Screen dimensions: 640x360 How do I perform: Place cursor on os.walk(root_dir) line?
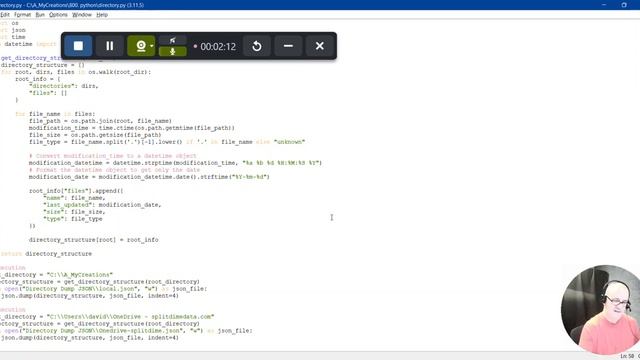[76, 72]
